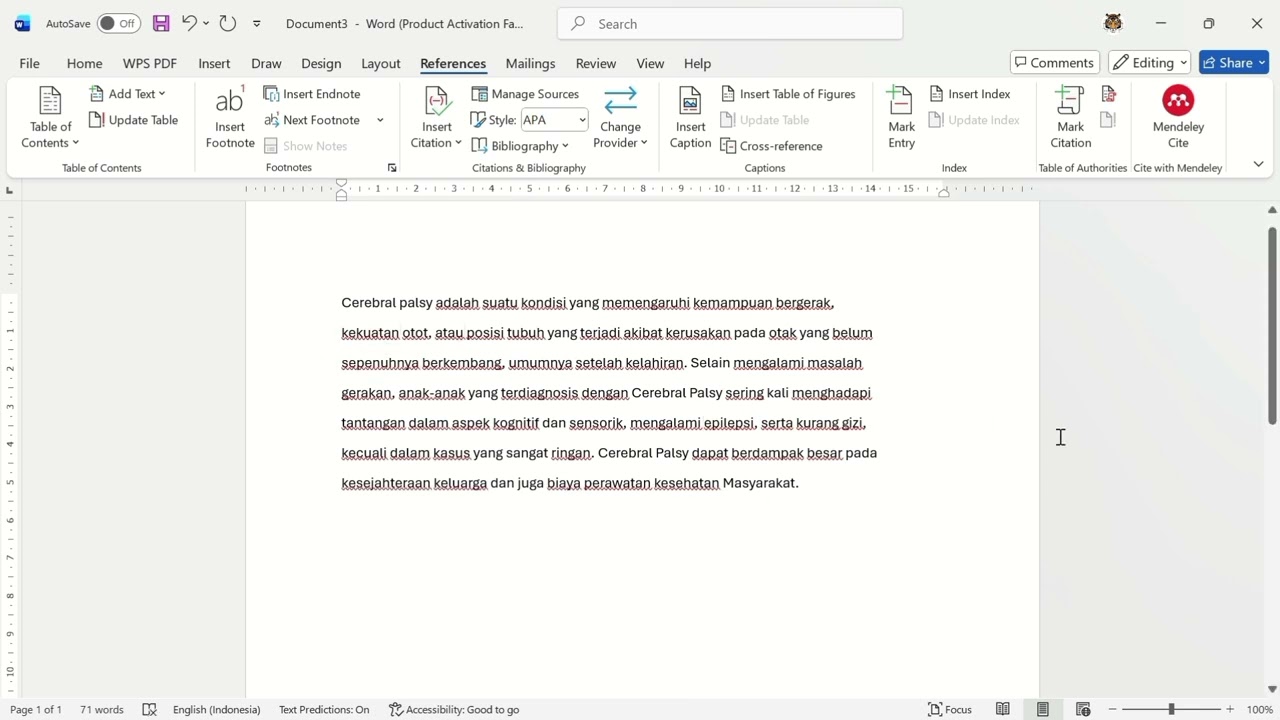
Task: Click the left tab selector on ruler
Action: coord(10,190)
